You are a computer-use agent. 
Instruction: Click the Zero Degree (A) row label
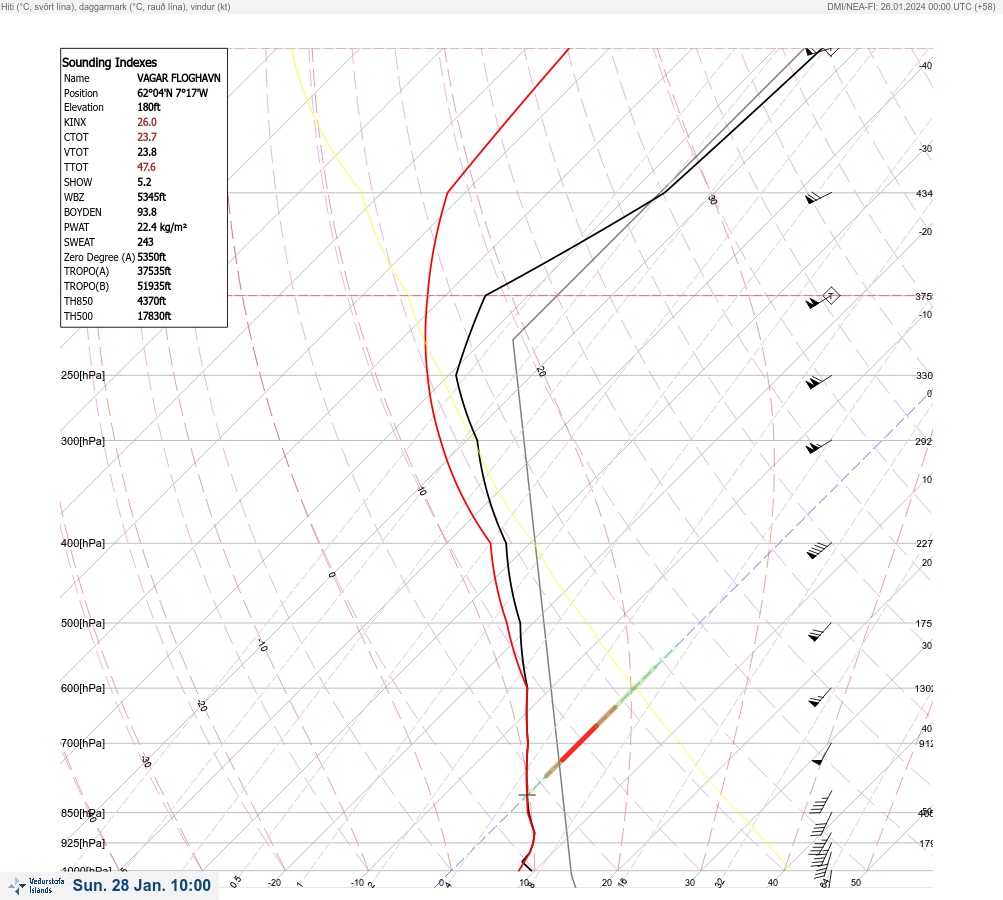click(x=99, y=257)
